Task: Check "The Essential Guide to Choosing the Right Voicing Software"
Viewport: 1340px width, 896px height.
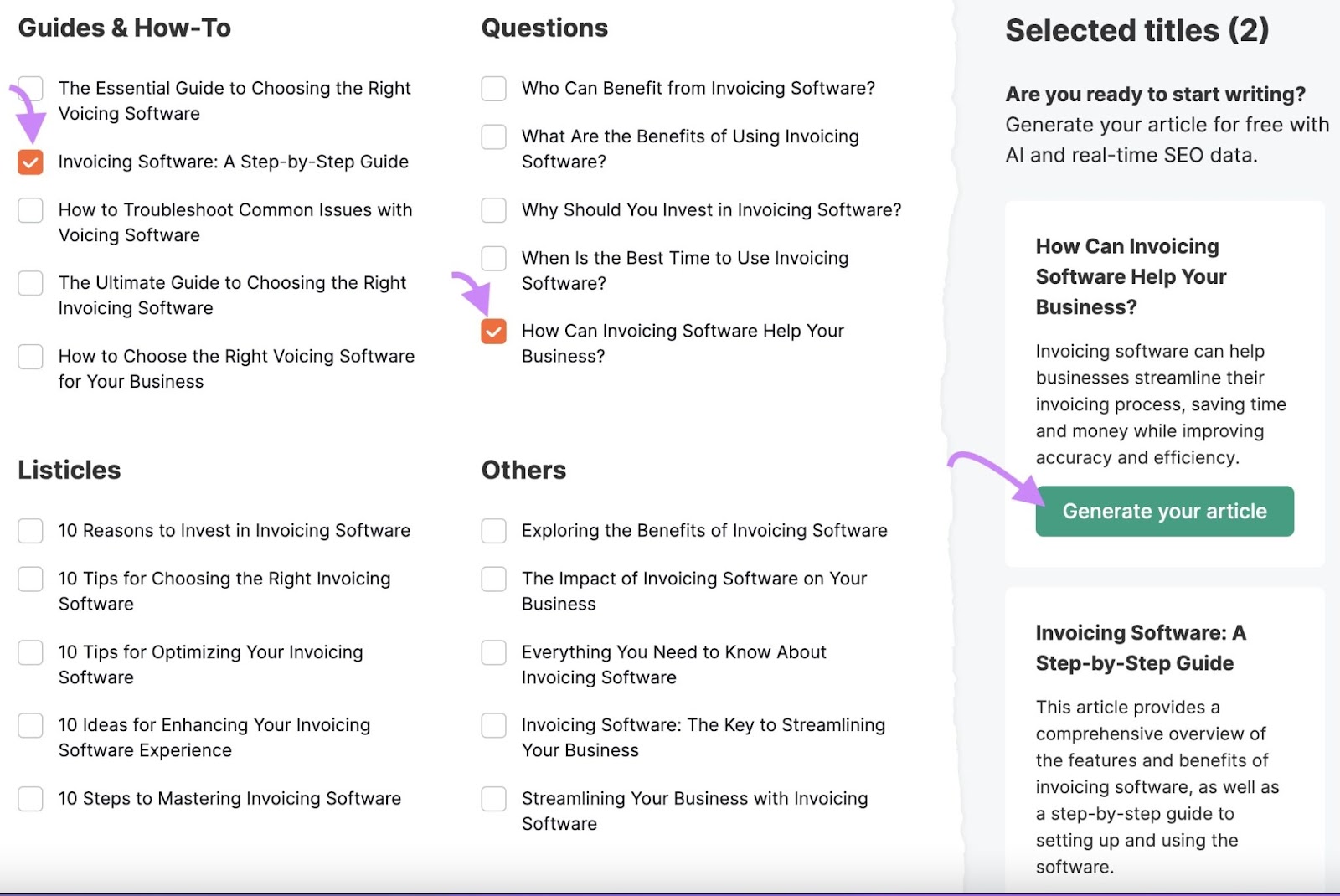Action: (30, 88)
